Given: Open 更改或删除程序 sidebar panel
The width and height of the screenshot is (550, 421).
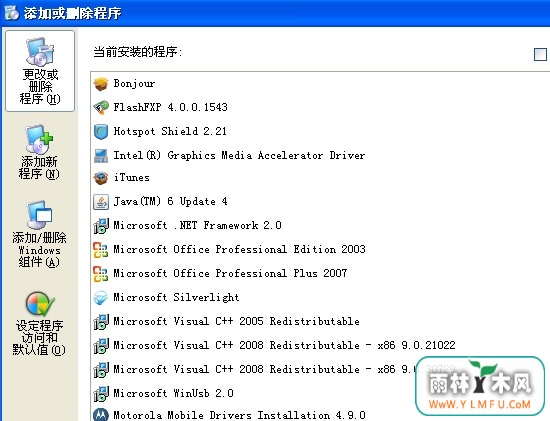Looking at the screenshot, I should coord(40,71).
